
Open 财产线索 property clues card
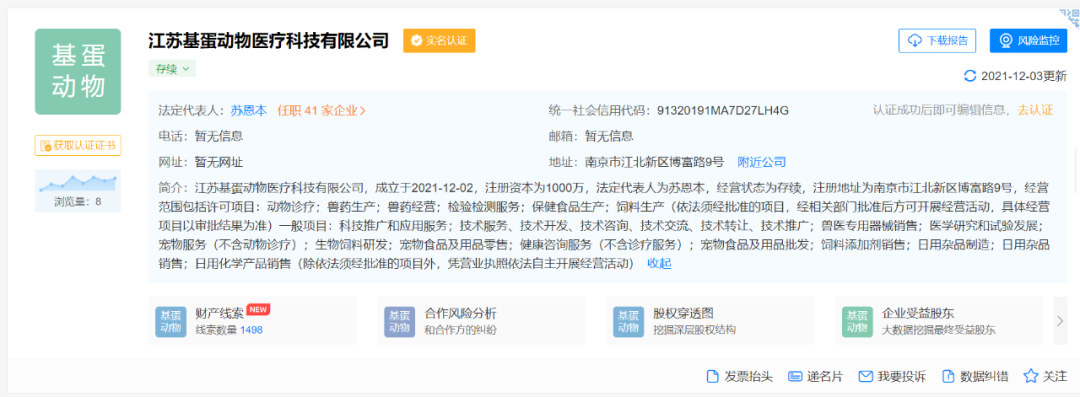pos(253,321)
